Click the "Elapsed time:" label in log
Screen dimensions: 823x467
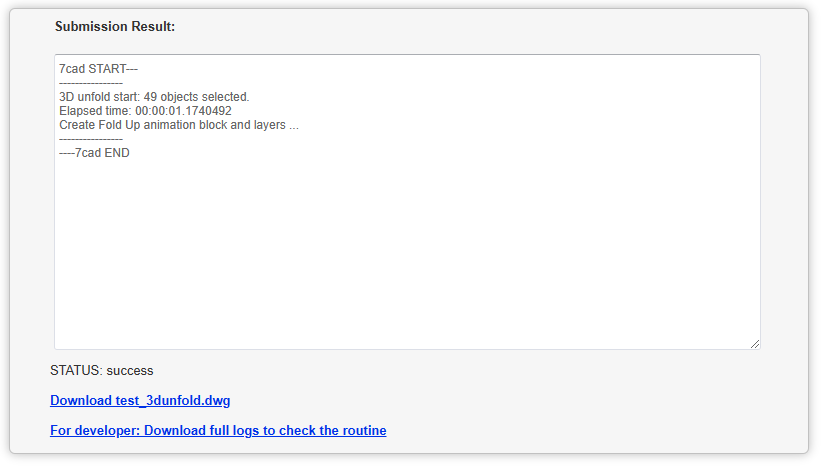(95, 111)
